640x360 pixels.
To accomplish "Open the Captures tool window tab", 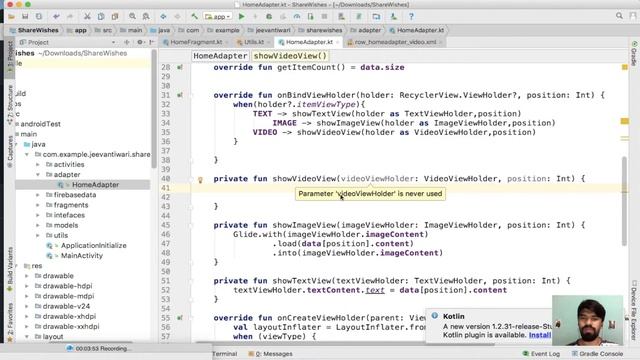I will point(10,152).
